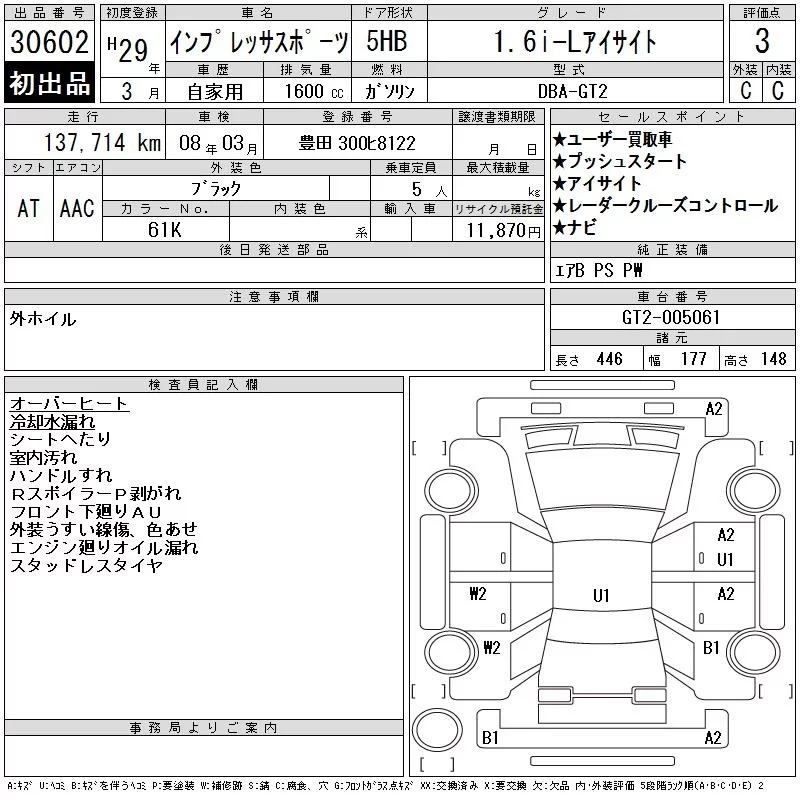The height and width of the screenshot is (800, 800).
Task: Click the 外ホイル note in the caution section
Action: [x=43, y=319]
